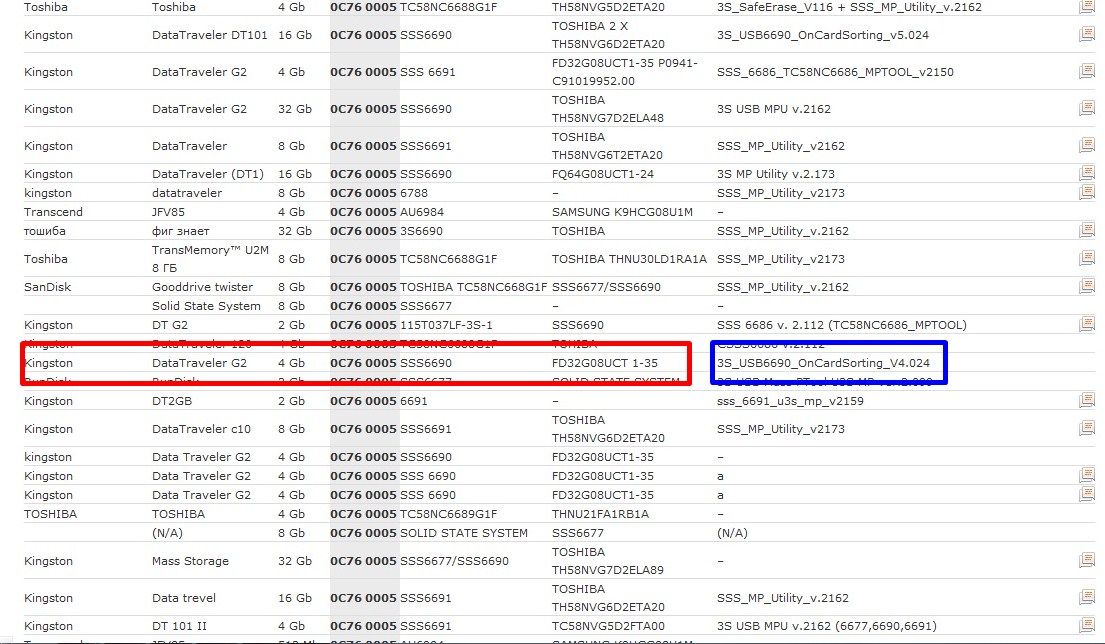Screen dimensions: 1105x644
Task: Open comments icon for тошиба 32 Gb row
Action: [1087, 230]
